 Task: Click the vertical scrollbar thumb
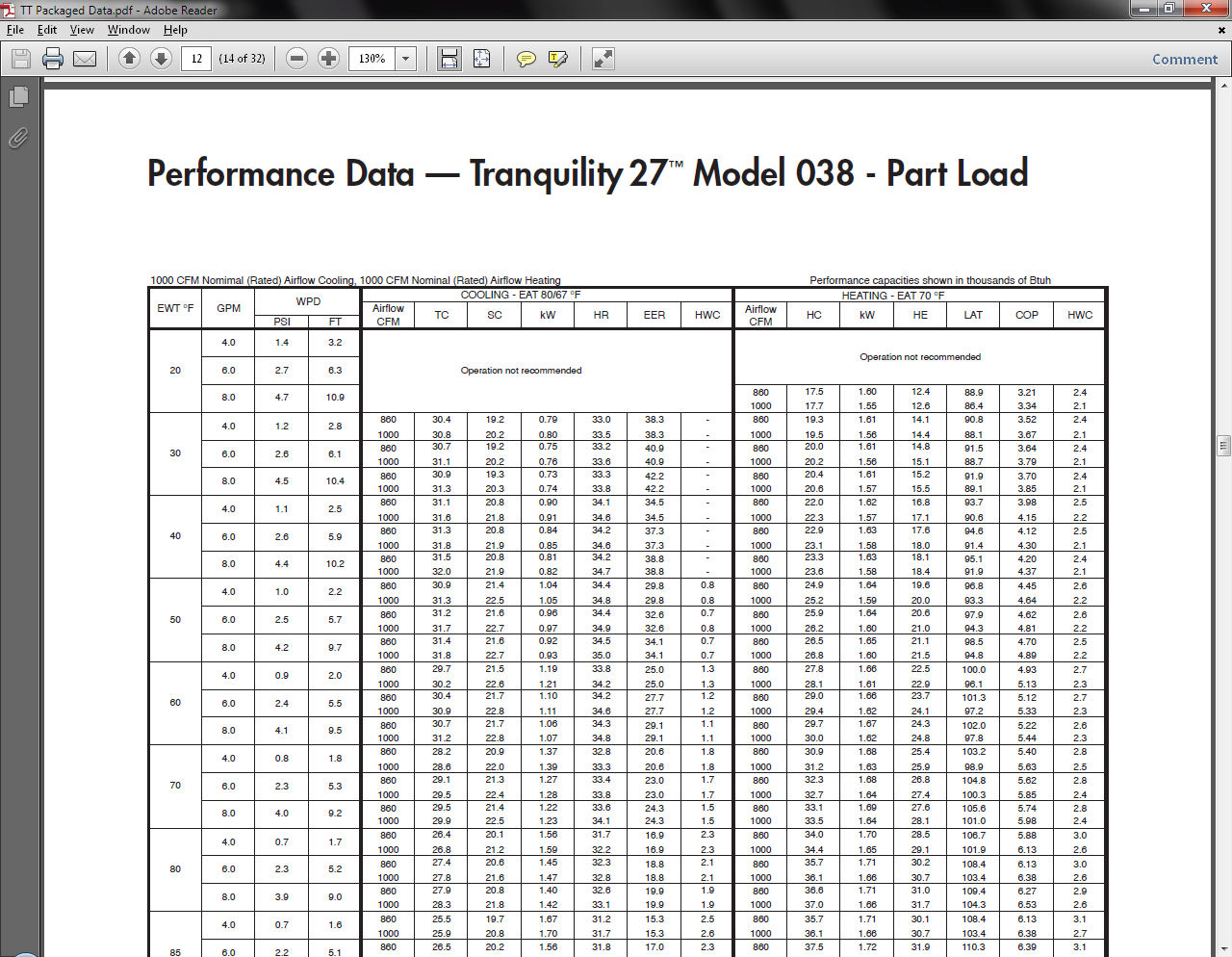click(x=1223, y=446)
